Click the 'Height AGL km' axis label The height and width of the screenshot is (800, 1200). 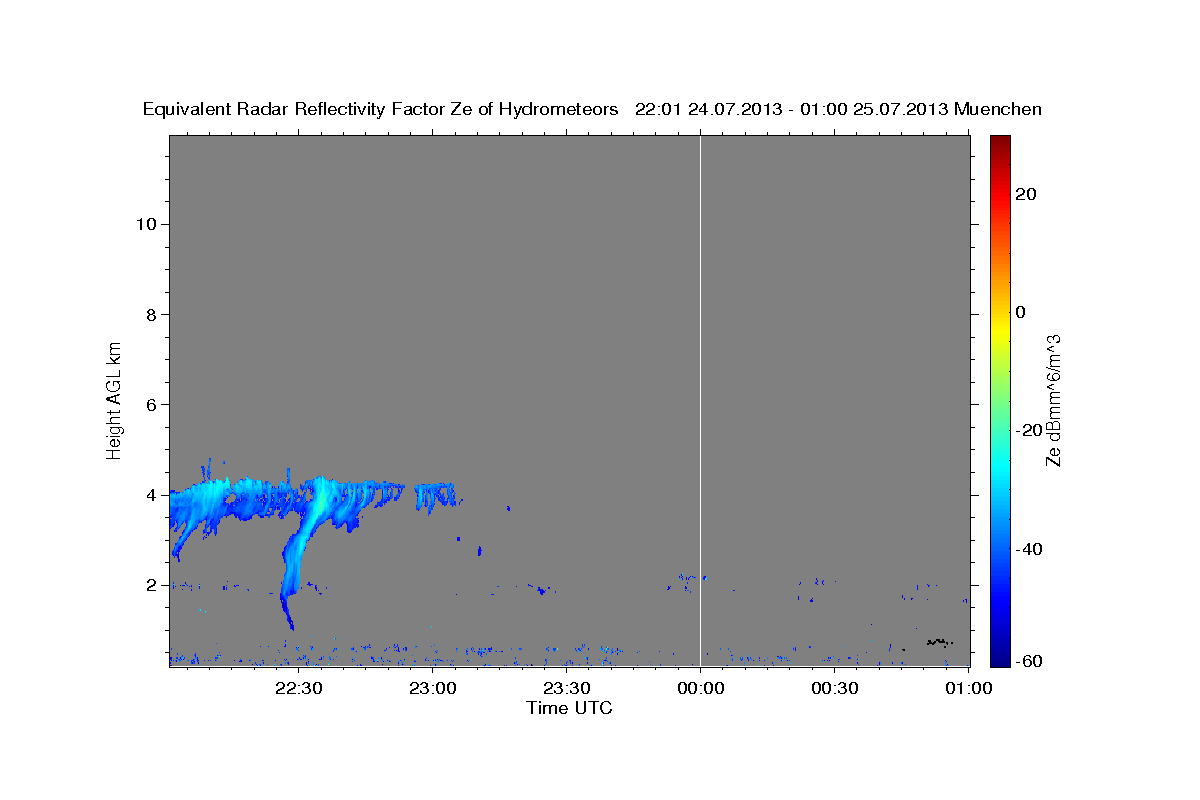[x=114, y=399]
